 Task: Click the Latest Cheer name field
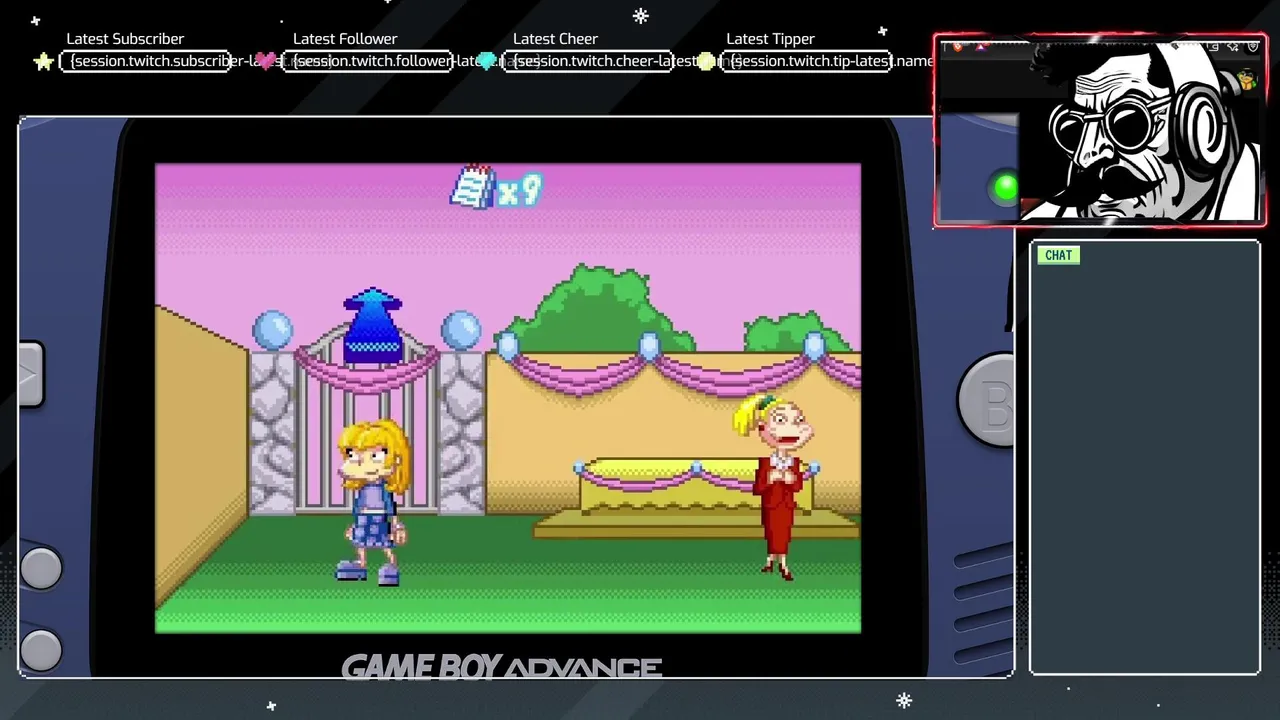click(587, 61)
